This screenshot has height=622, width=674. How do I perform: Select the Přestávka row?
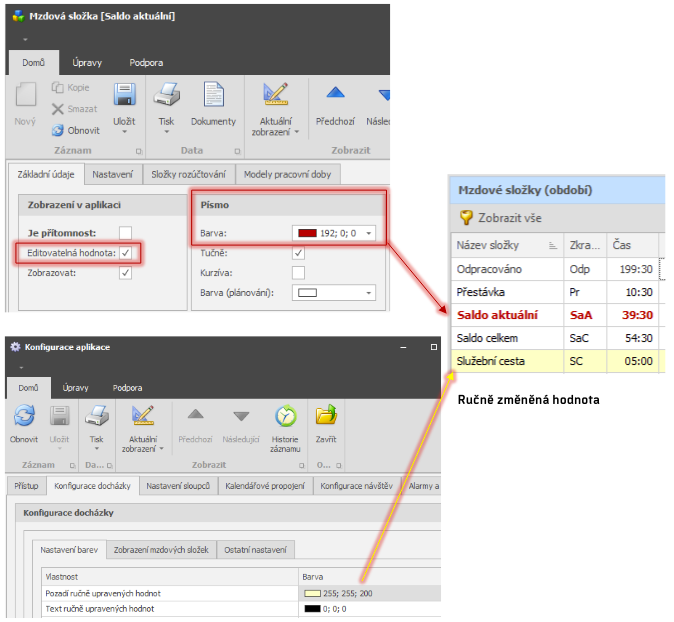(x=558, y=292)
